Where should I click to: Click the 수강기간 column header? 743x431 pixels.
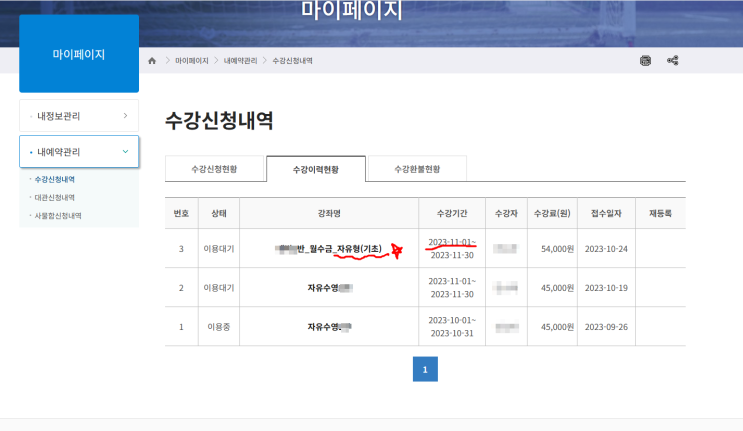click(x=452, y=213)
